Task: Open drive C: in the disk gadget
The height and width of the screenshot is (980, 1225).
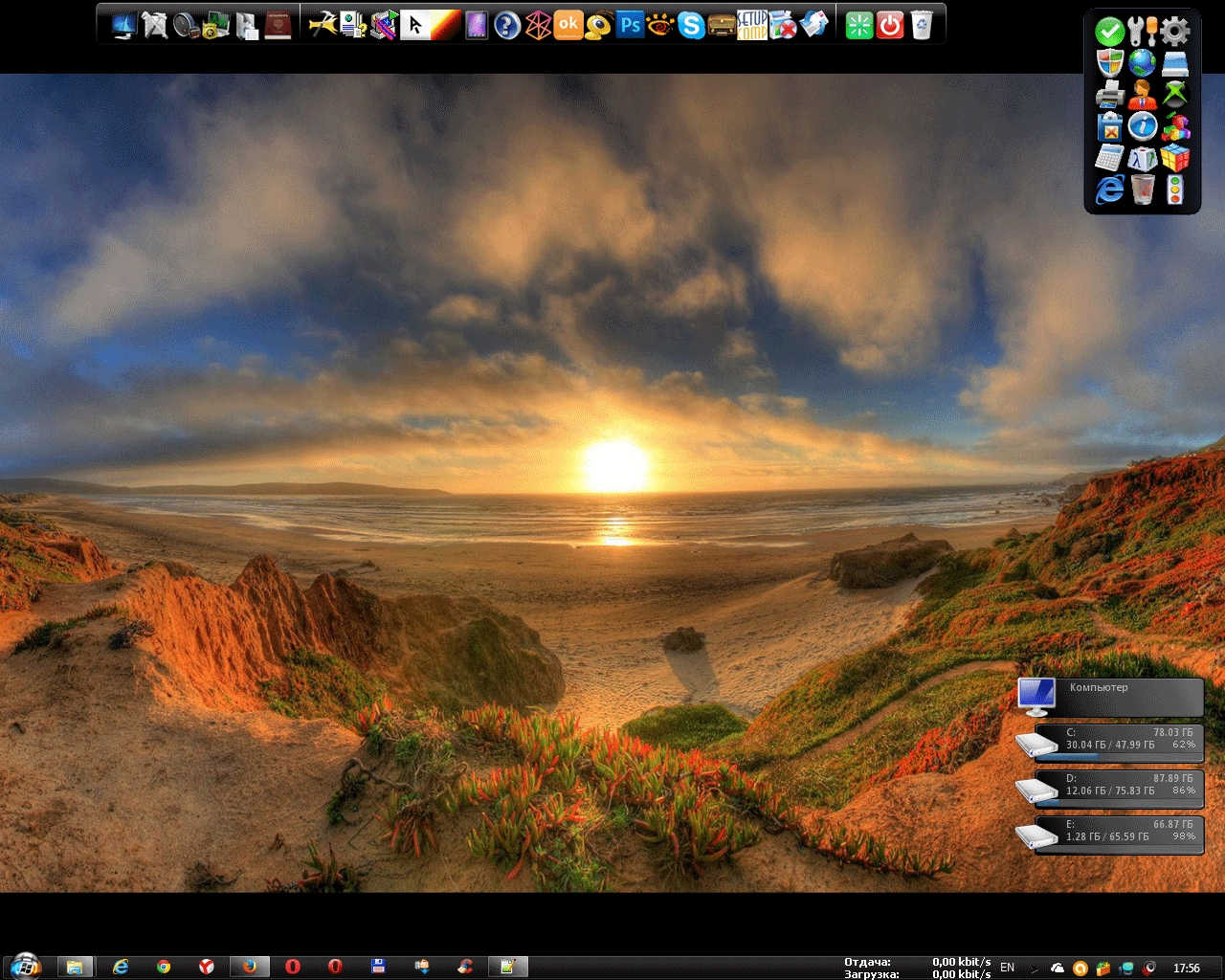Action: pos(1118,743)
